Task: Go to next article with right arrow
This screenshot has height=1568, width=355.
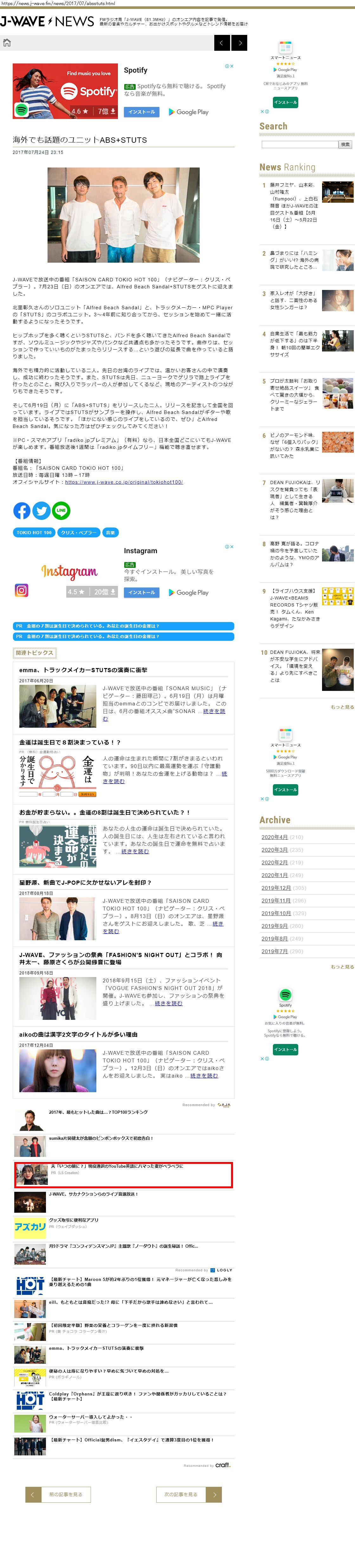Action: tap(240, 43)
